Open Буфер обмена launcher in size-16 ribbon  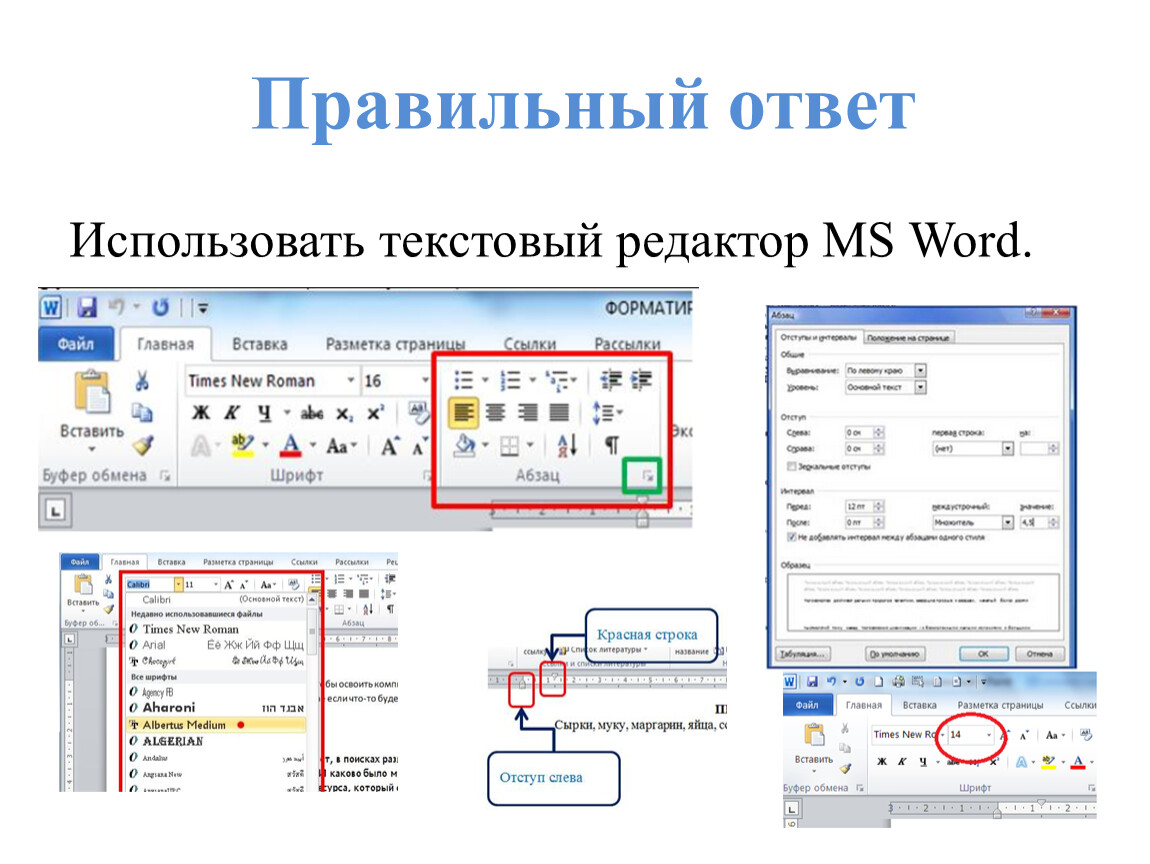coord(165,477)
